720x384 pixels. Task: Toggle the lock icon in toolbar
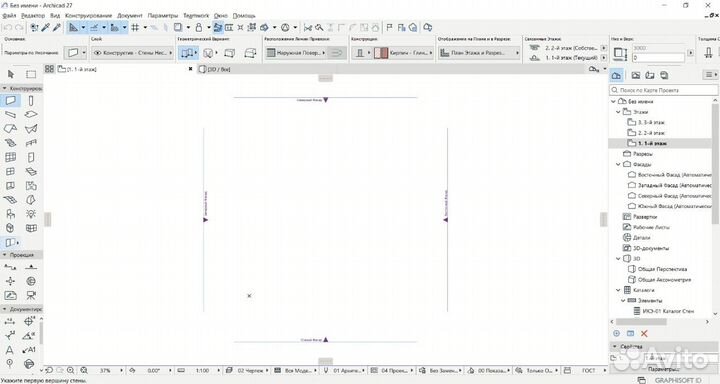point(199,28)
